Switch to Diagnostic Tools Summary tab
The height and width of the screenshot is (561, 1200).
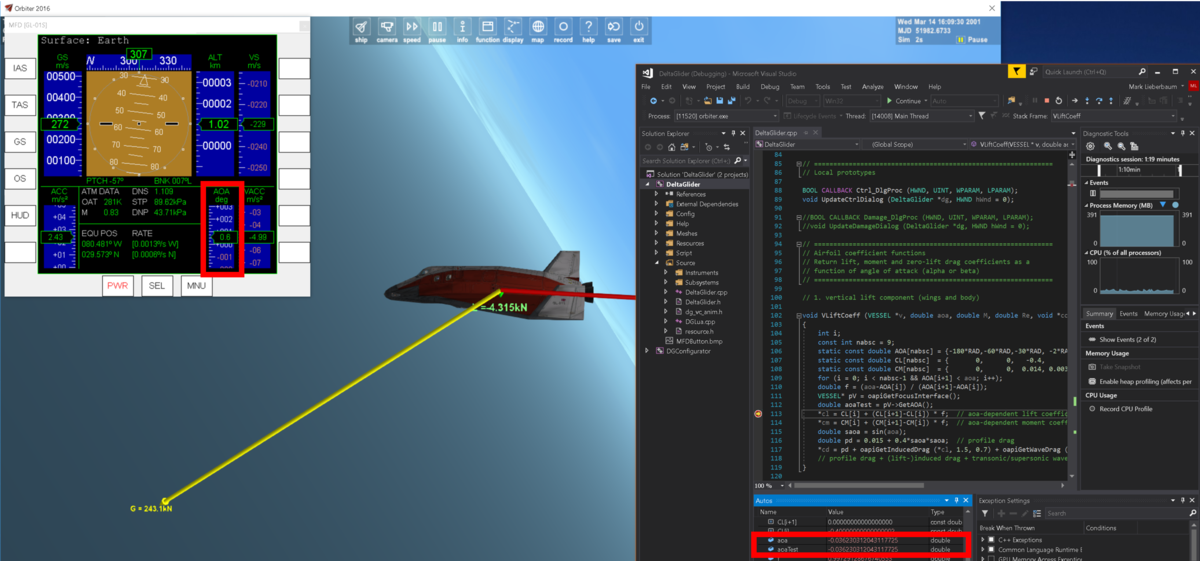click(x=1099, y=313)
